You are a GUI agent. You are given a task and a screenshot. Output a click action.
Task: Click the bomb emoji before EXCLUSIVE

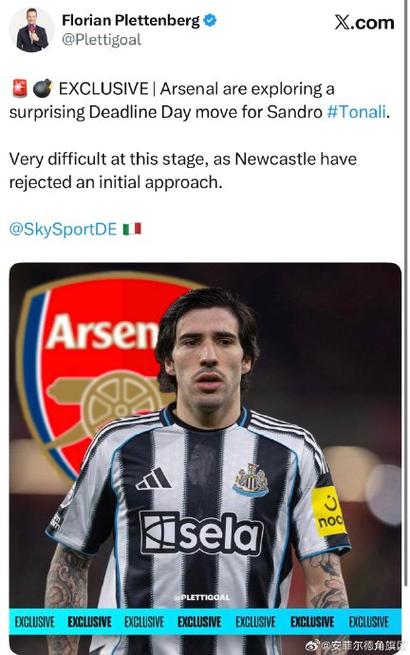(x=42, y=88)
